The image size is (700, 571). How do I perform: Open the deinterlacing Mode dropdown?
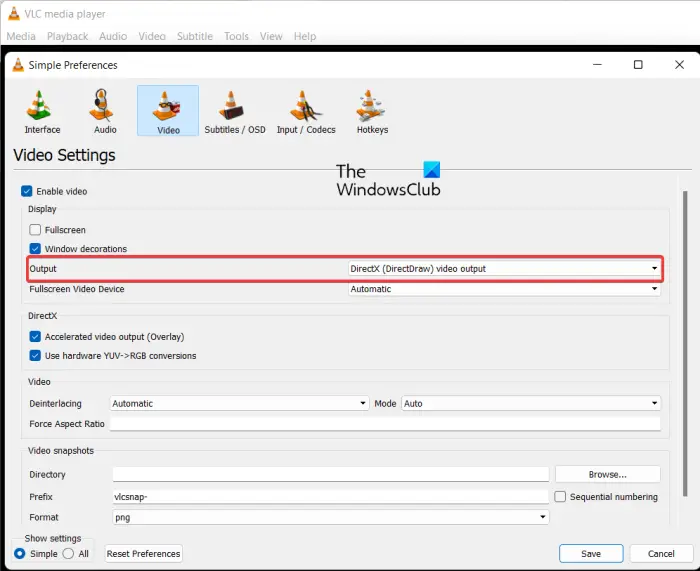tap(531, 403)
